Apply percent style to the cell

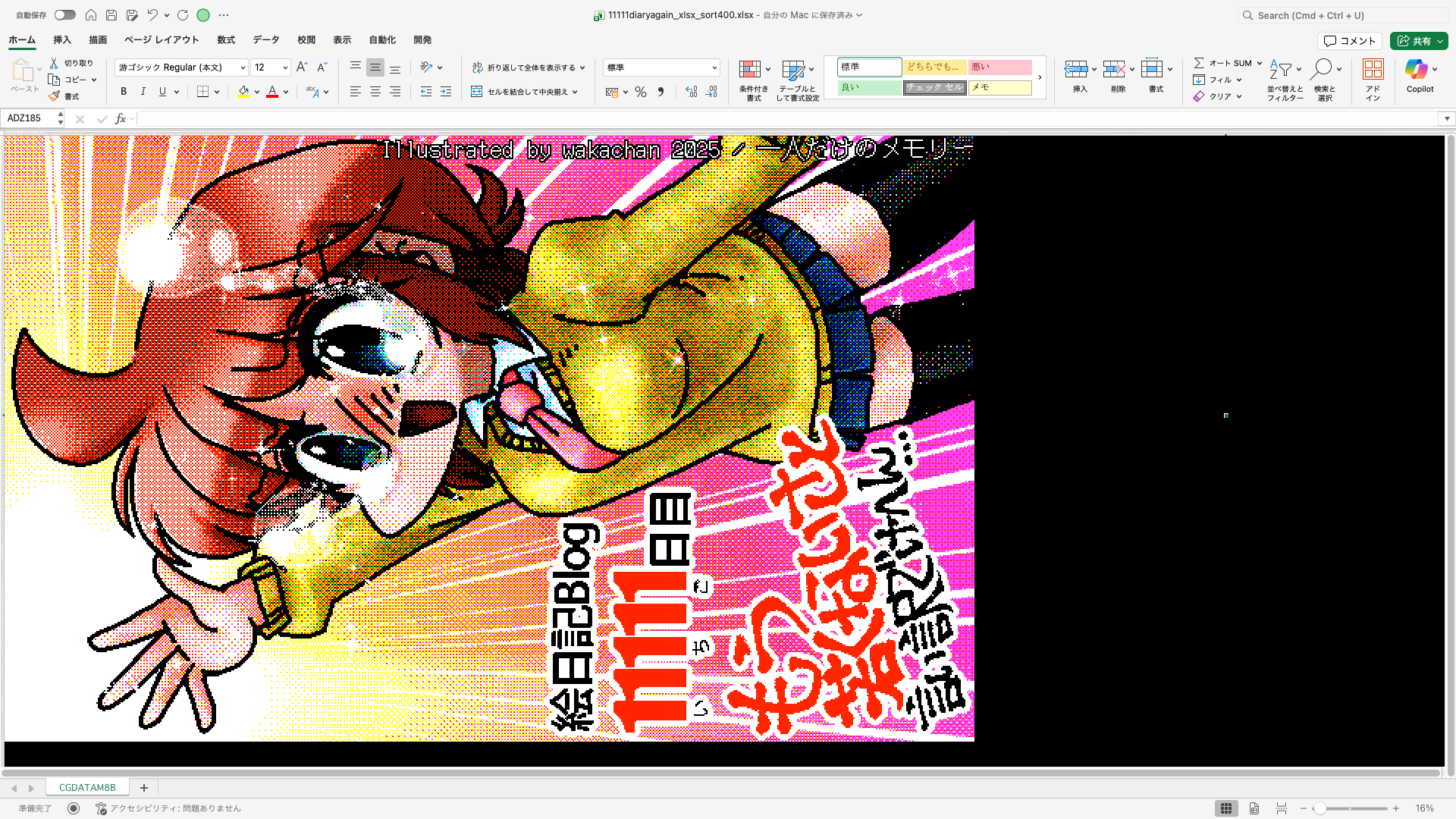[x=641, y=91]
